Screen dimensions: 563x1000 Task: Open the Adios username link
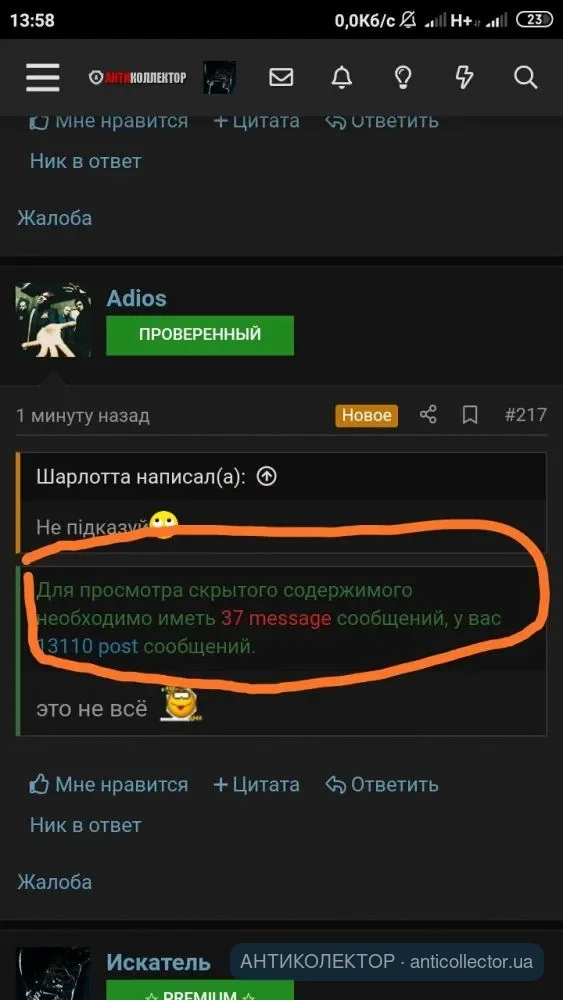[x=136, y=298]
